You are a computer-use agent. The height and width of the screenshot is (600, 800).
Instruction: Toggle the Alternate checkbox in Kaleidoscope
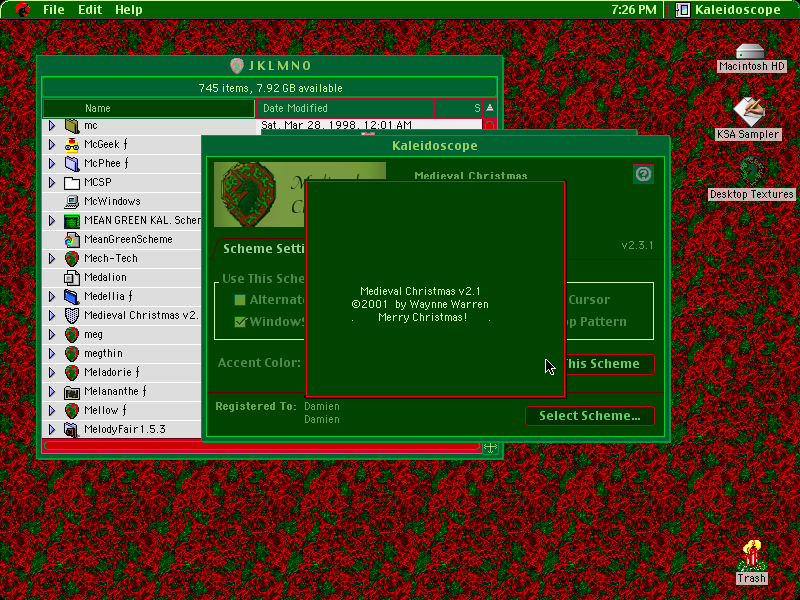pyautogui.click(x=240, y=300)
